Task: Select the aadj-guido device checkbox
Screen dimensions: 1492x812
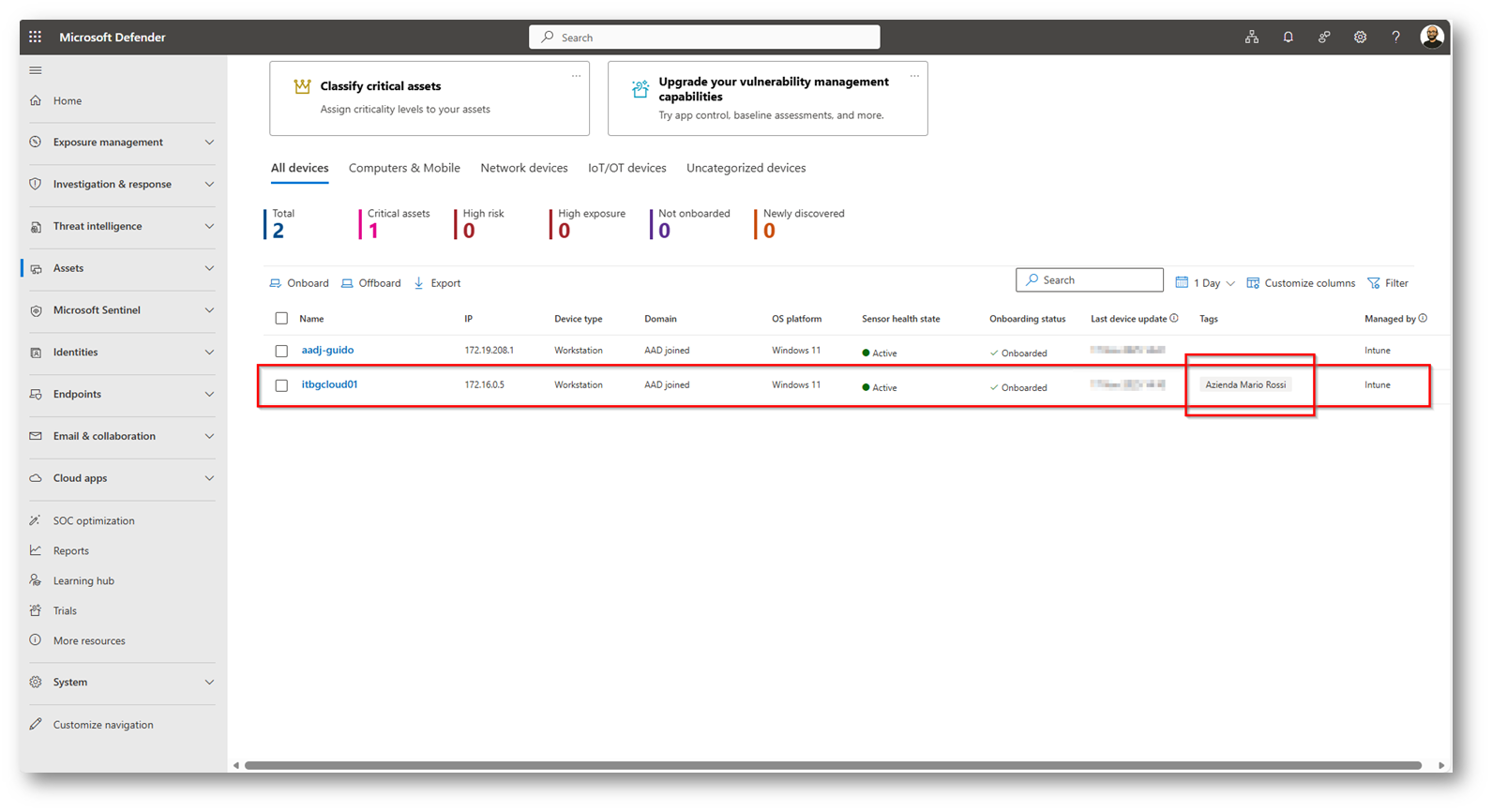Action: (281, 351)
